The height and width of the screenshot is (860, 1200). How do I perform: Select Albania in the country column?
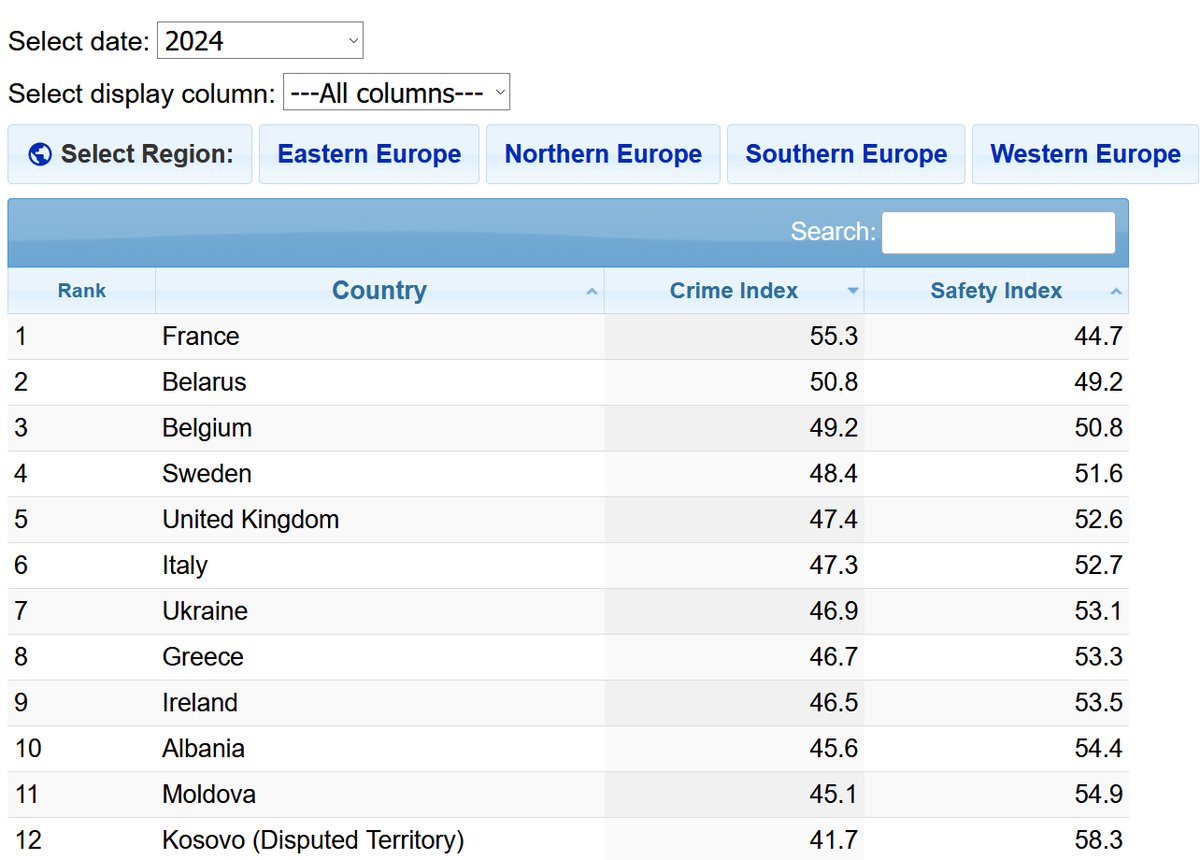pos(204,749)
